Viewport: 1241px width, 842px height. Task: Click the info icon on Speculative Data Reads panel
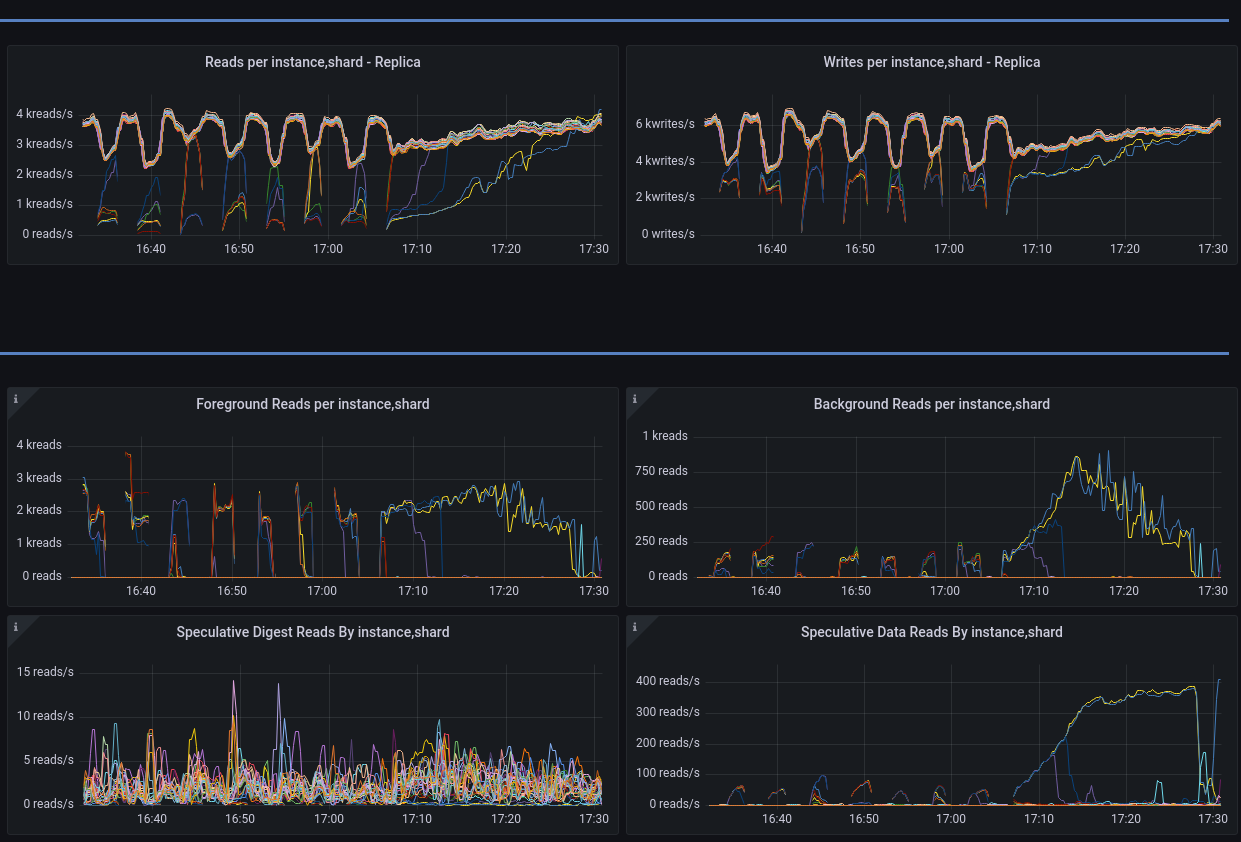(x=633, y=626)
